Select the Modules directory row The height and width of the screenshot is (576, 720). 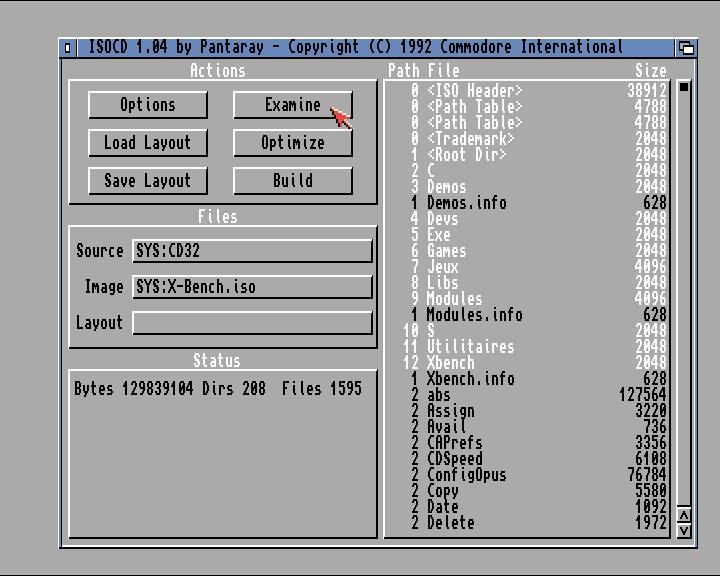527,299
